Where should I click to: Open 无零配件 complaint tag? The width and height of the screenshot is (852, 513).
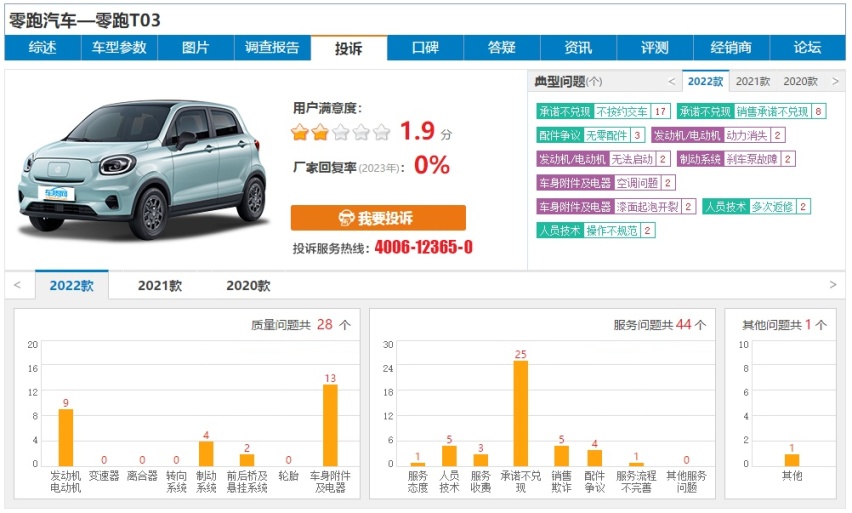(x=591, y=135)
